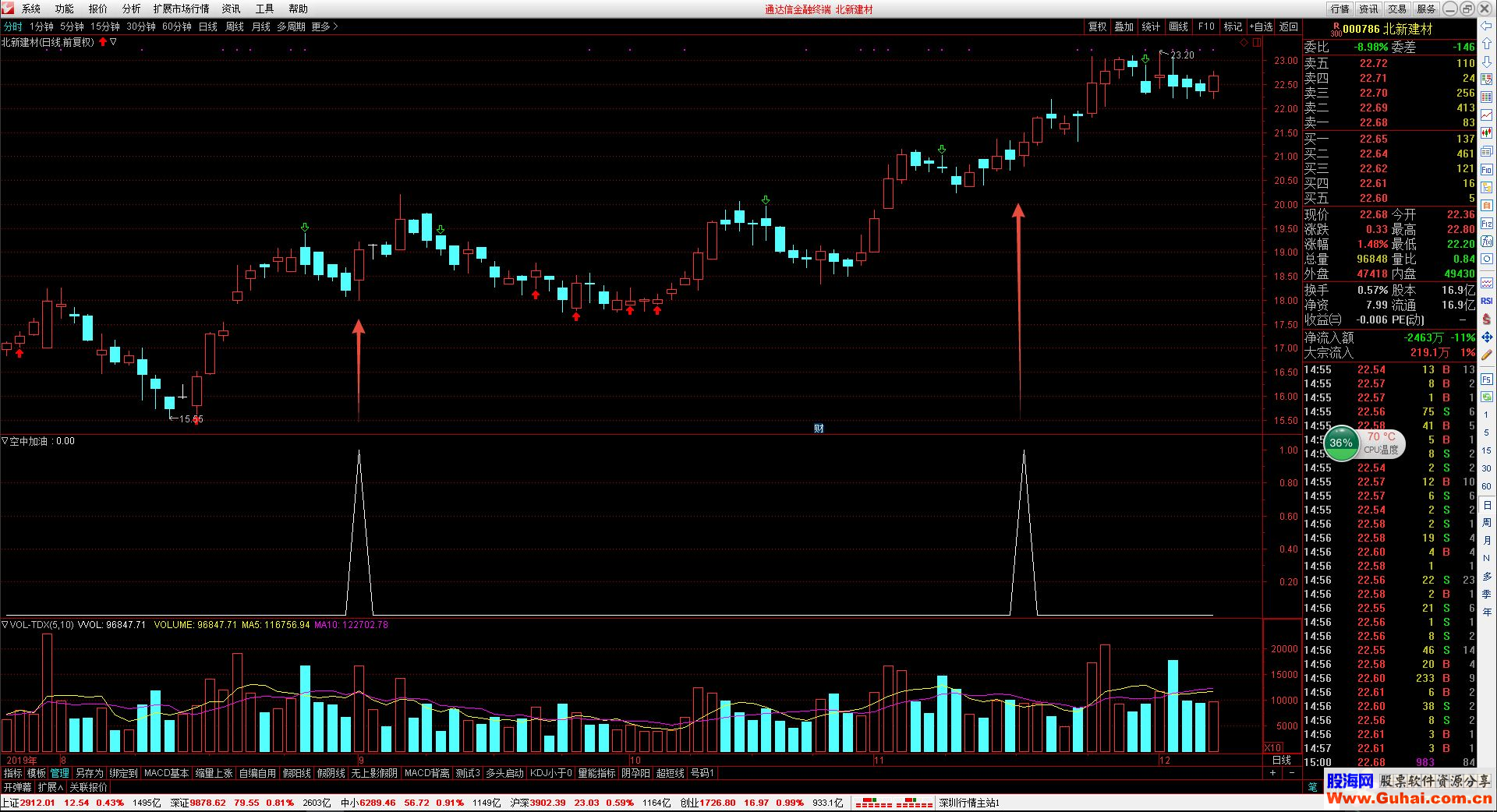Open 多周期 multi-period option
This screenshot has height=812, width=1497.
[x=291, y=26]
